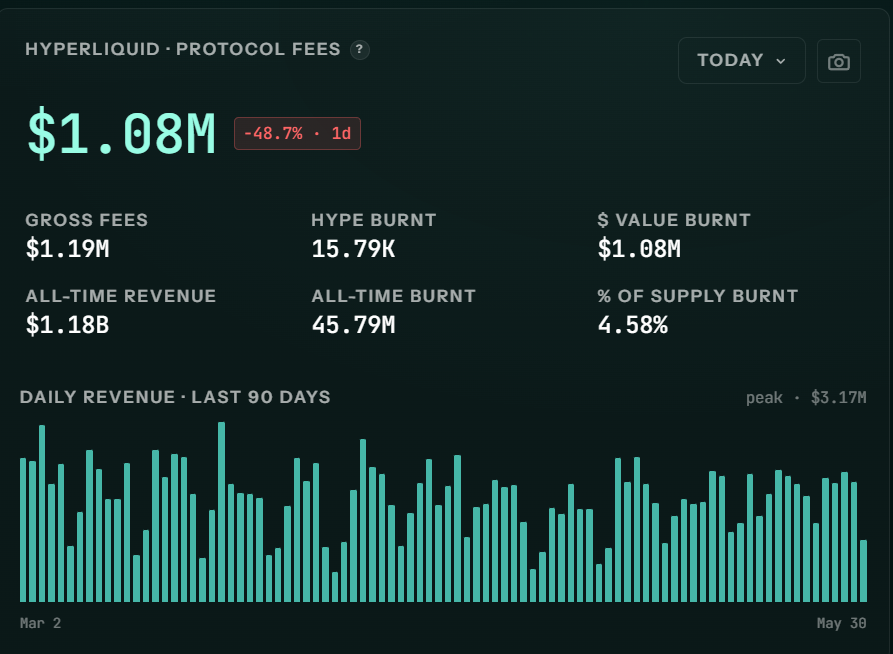Click the GROSS FEES label
This screenshot has width=893, height=654.
87,220
